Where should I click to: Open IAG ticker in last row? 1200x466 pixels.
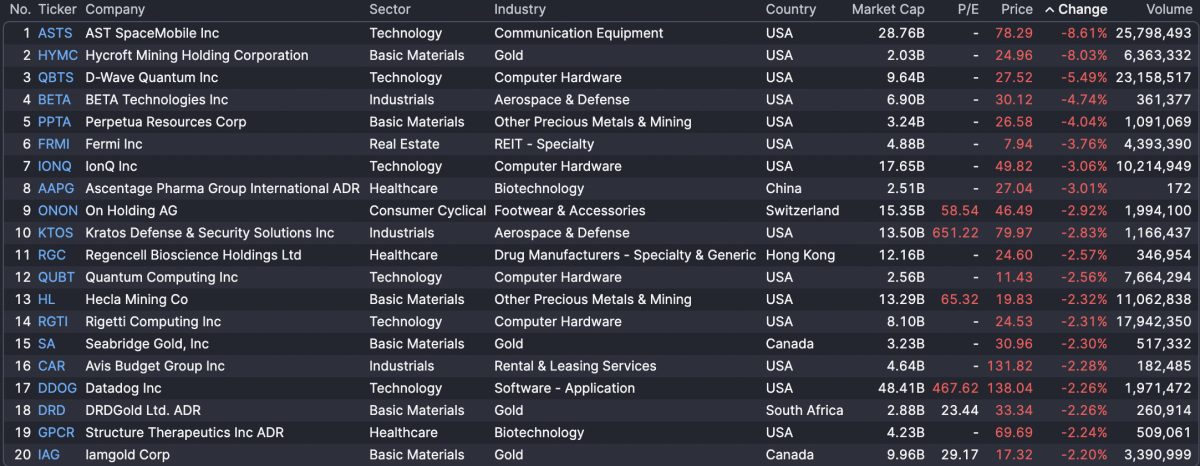pyautogui.click(x=50, y=454)
